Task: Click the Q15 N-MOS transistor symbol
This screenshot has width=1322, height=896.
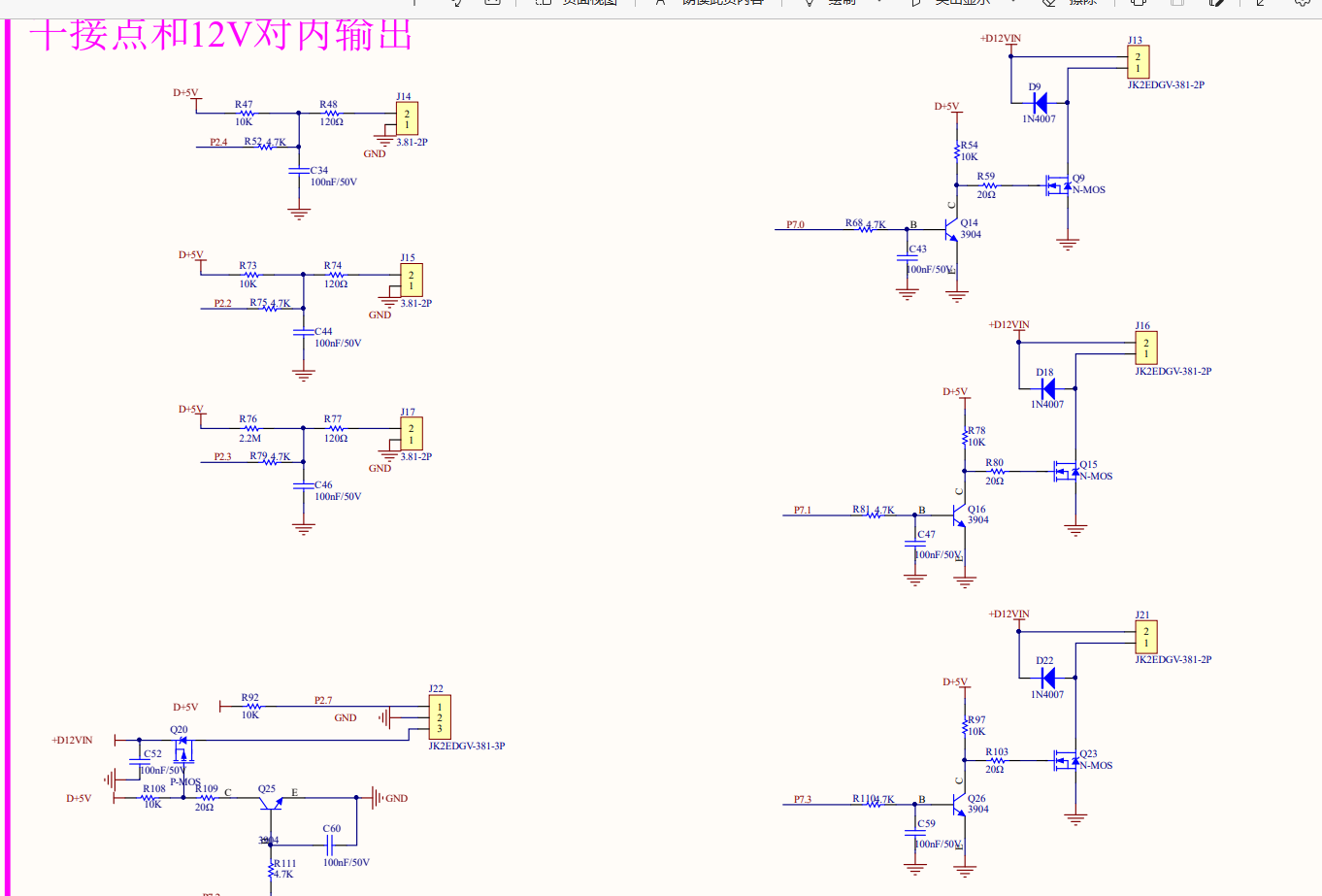Action: point(1066,471)
